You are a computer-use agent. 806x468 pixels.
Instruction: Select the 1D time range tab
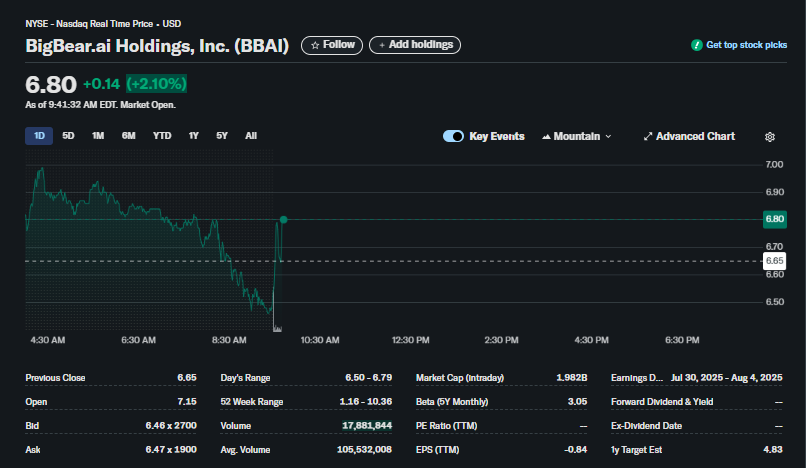(39, 136)
